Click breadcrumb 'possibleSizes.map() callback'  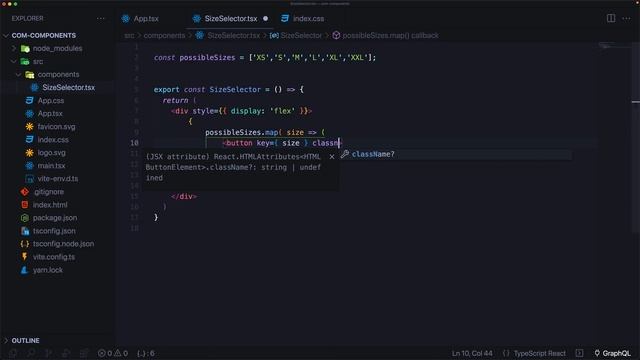(390, 36)
